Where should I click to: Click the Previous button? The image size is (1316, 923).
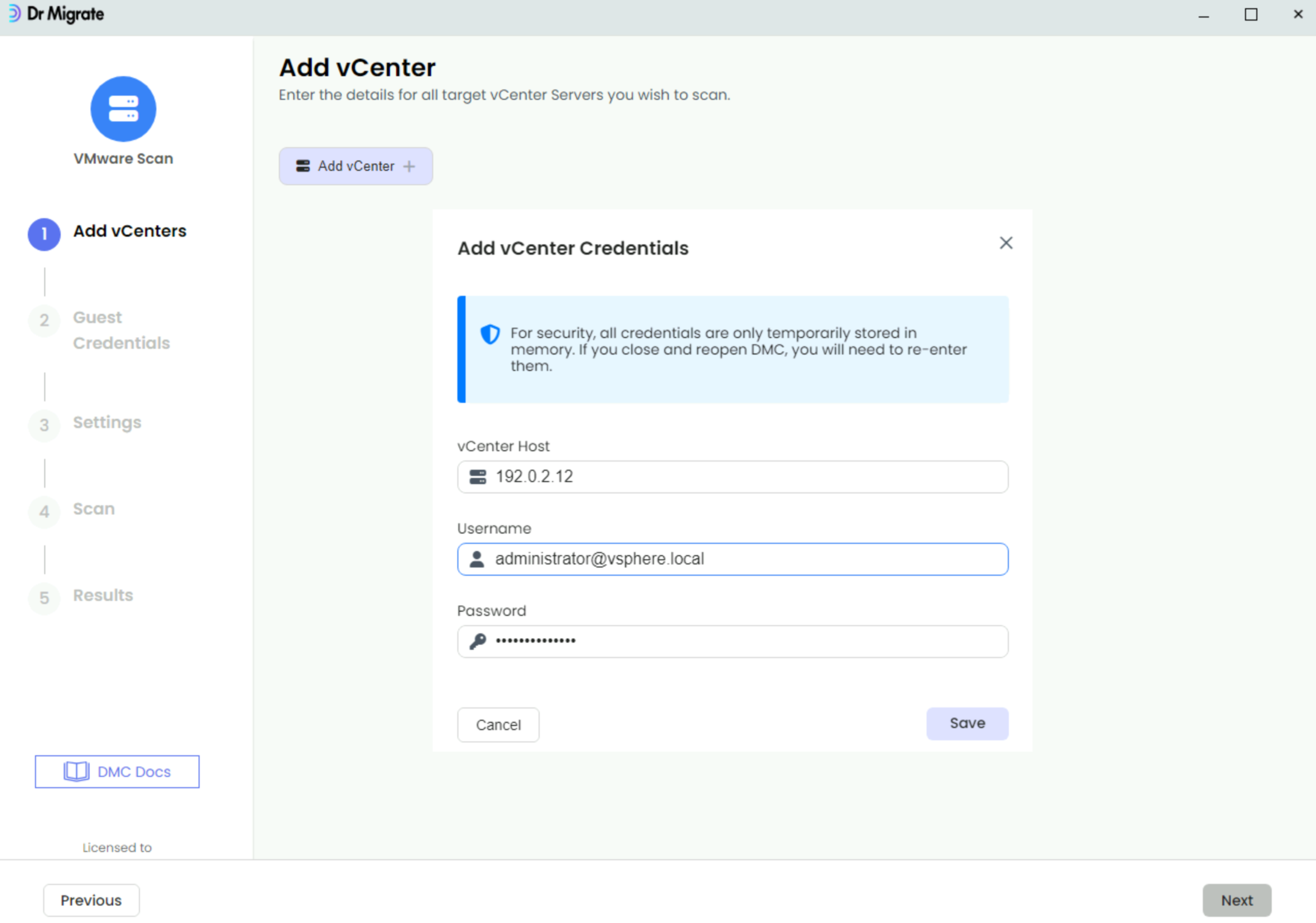coord(91,900)
